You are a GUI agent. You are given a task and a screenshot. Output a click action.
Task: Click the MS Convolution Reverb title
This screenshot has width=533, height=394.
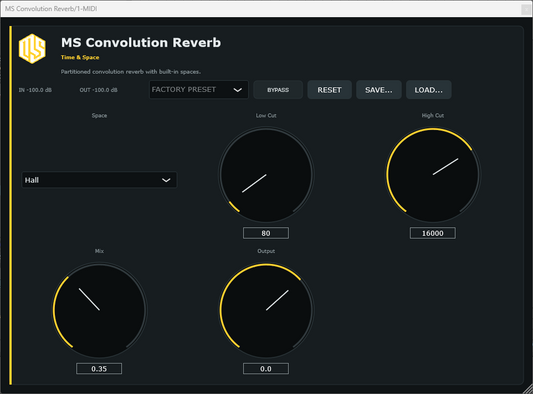click(141, 42)
